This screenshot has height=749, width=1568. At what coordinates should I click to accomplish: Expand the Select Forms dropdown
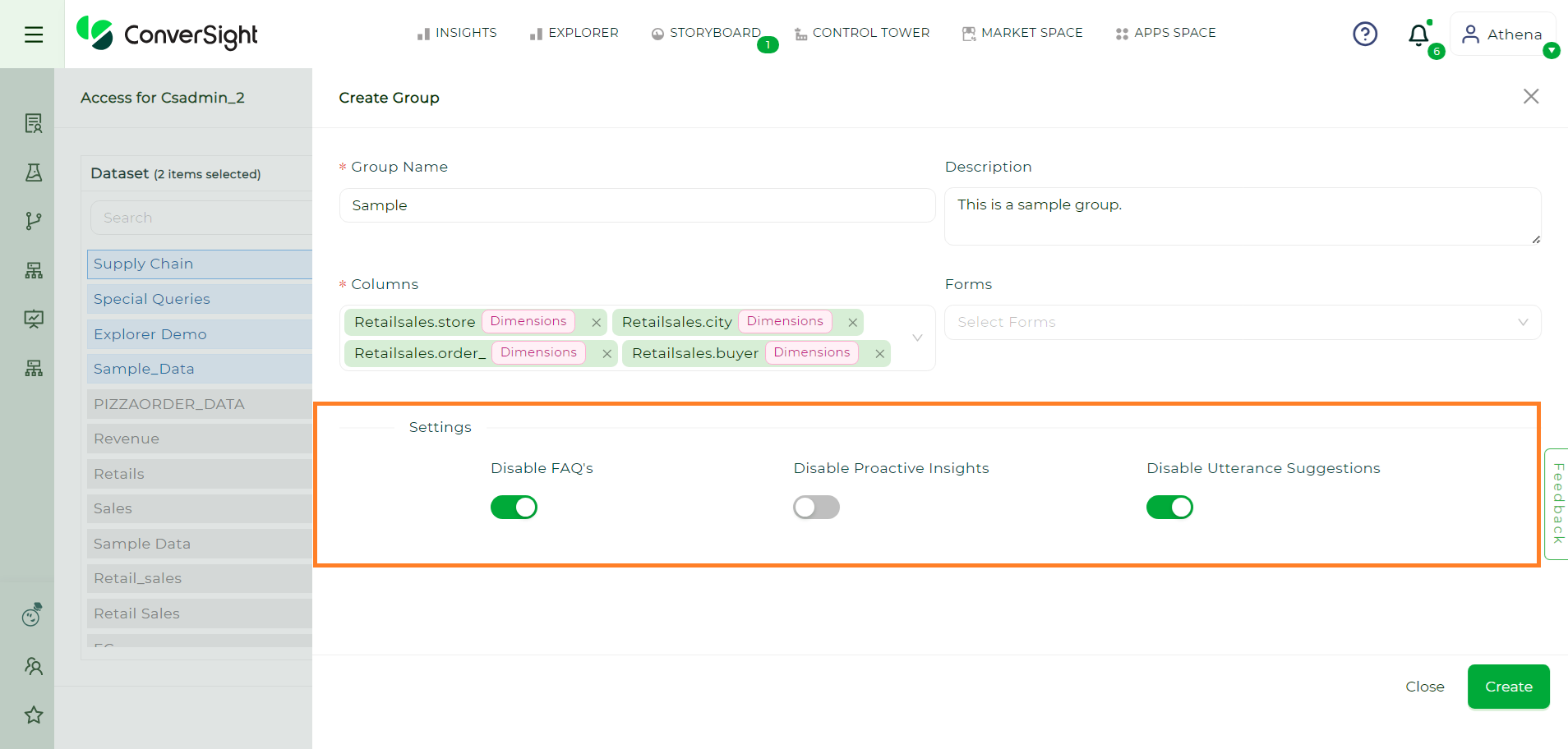(1243, 322)
